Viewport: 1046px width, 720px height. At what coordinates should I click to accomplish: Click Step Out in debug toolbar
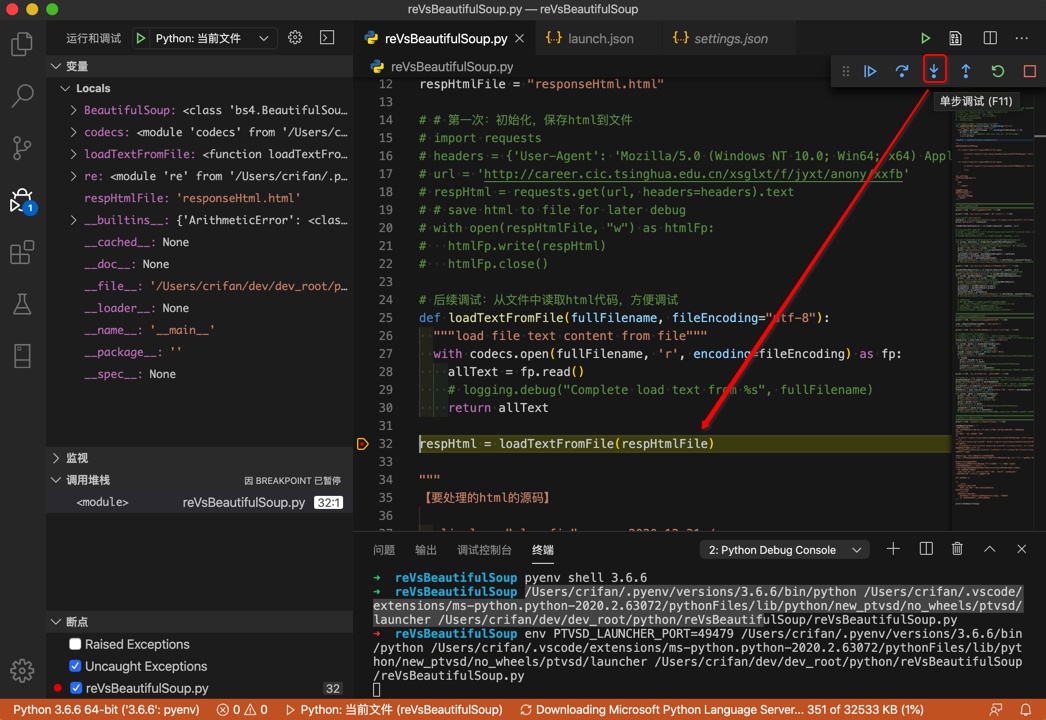965,71
